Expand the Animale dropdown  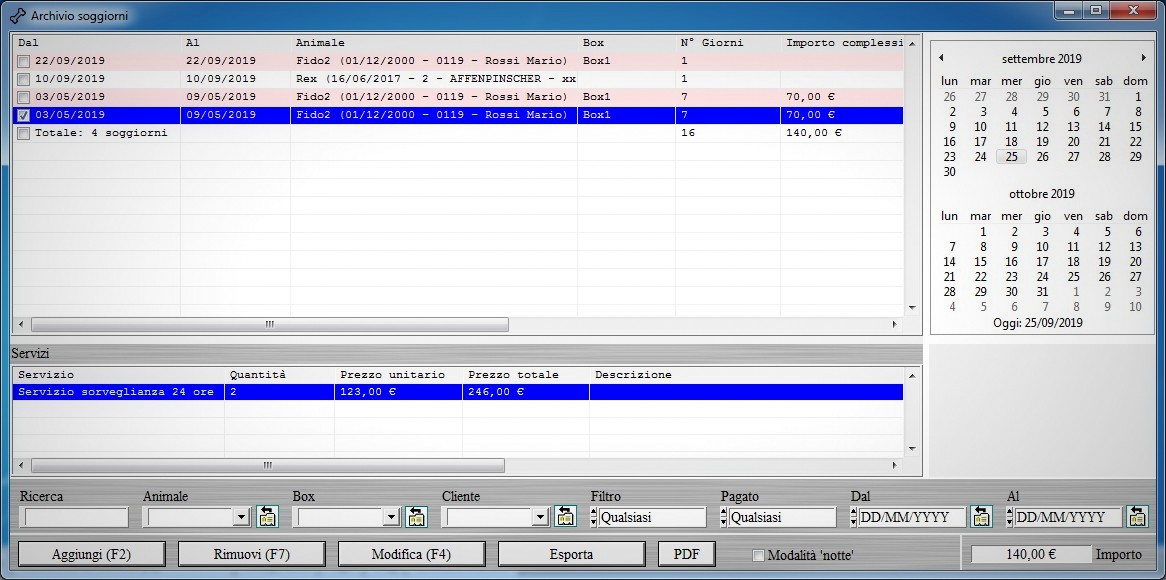click(x=240, y=517)
